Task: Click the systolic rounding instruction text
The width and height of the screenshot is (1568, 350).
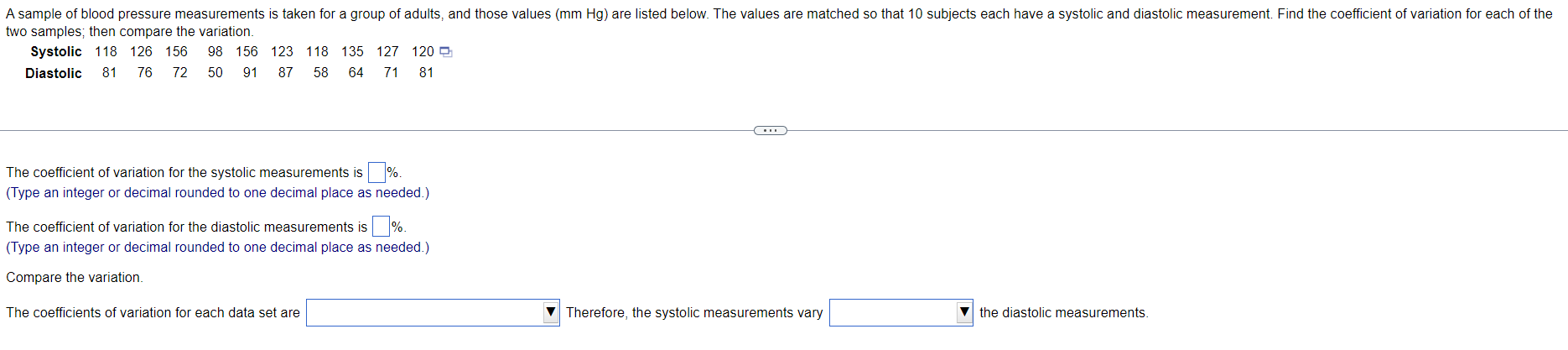Action: (217, 193)
